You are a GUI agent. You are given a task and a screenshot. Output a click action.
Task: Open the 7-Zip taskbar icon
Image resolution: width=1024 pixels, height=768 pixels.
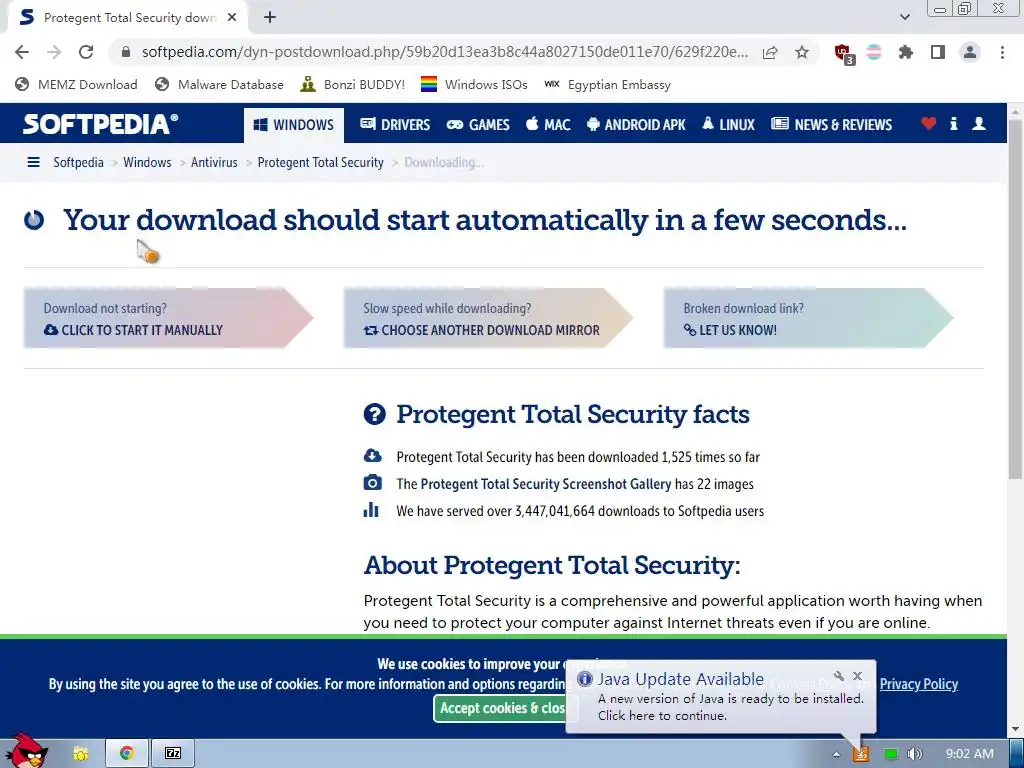173,753
